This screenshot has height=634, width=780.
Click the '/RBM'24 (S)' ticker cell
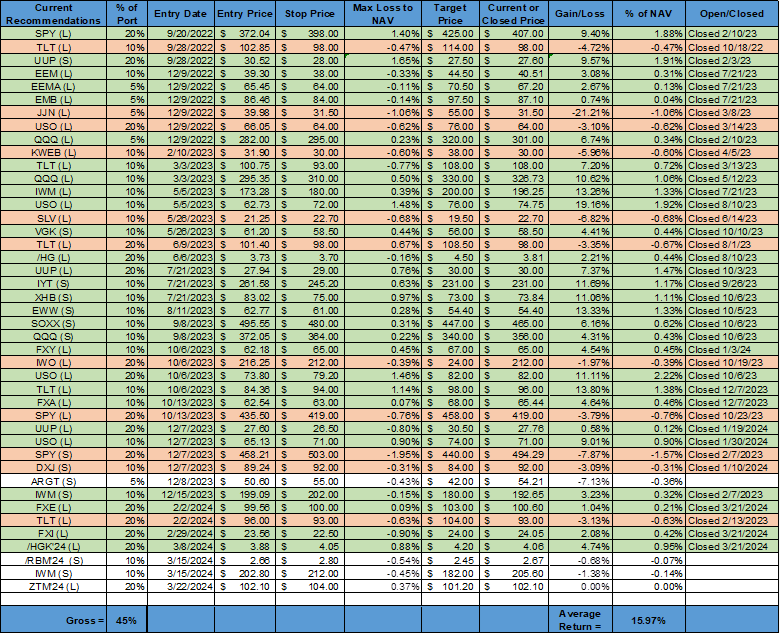pos(53,560)
